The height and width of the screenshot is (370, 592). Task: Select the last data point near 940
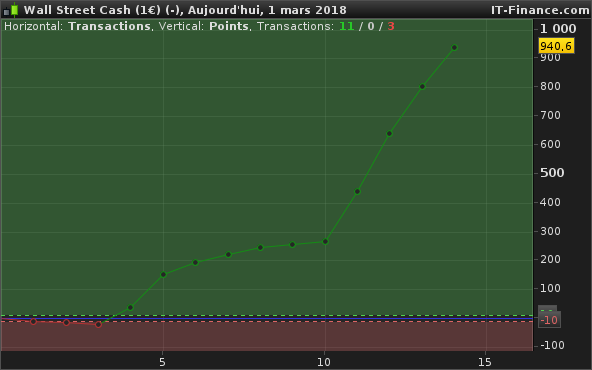point(455,48)
